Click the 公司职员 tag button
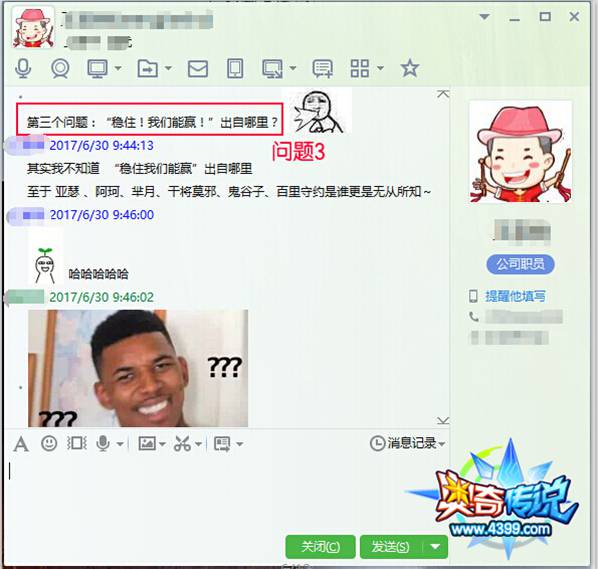The height and width of the screenshot is (569, 598). tap(520, 264)
